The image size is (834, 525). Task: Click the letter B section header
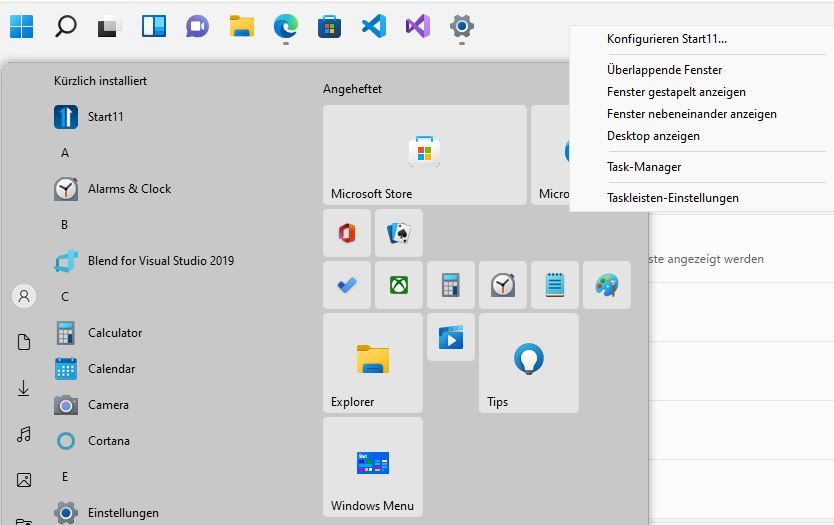pyautogui.click(x=64, y=225)
